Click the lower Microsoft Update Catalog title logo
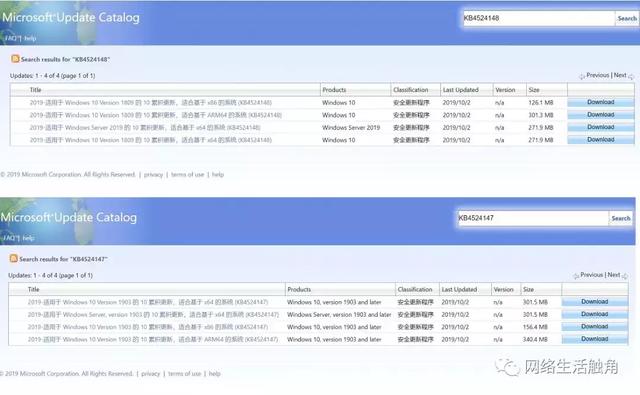Viewport: 640px width, 395px height. click(x=69, y=217)
